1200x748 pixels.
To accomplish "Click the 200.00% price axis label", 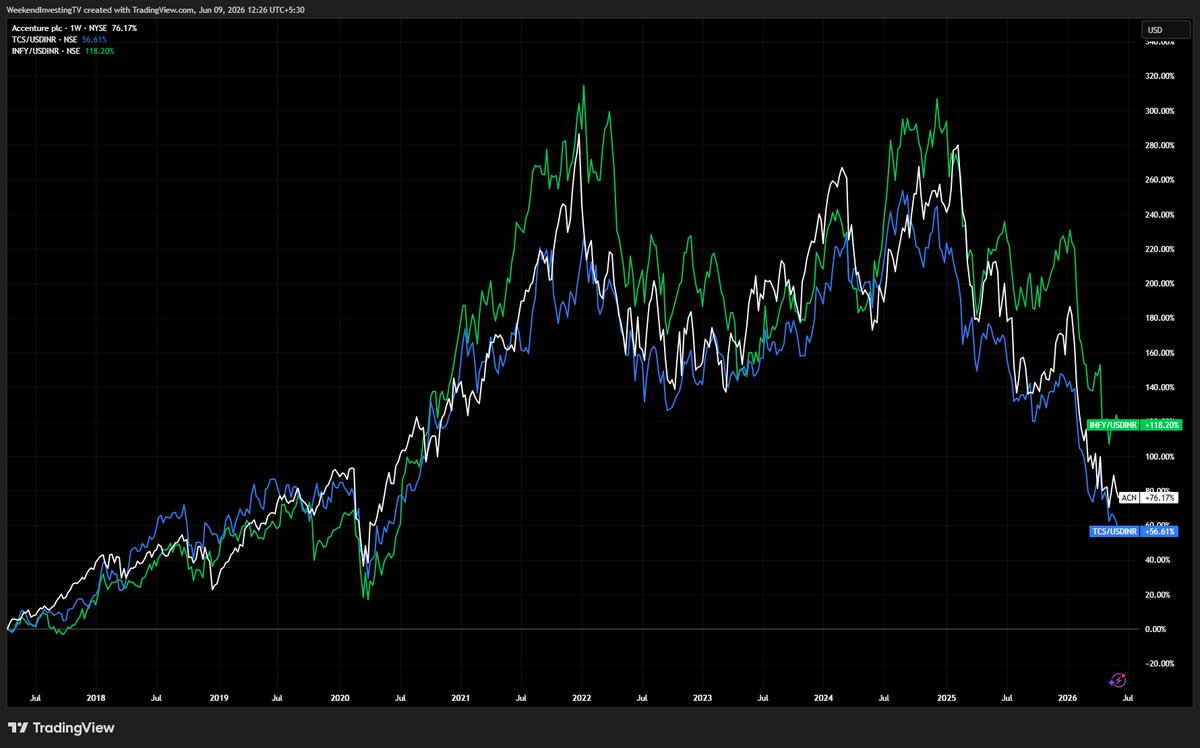I will point(1160,284).
